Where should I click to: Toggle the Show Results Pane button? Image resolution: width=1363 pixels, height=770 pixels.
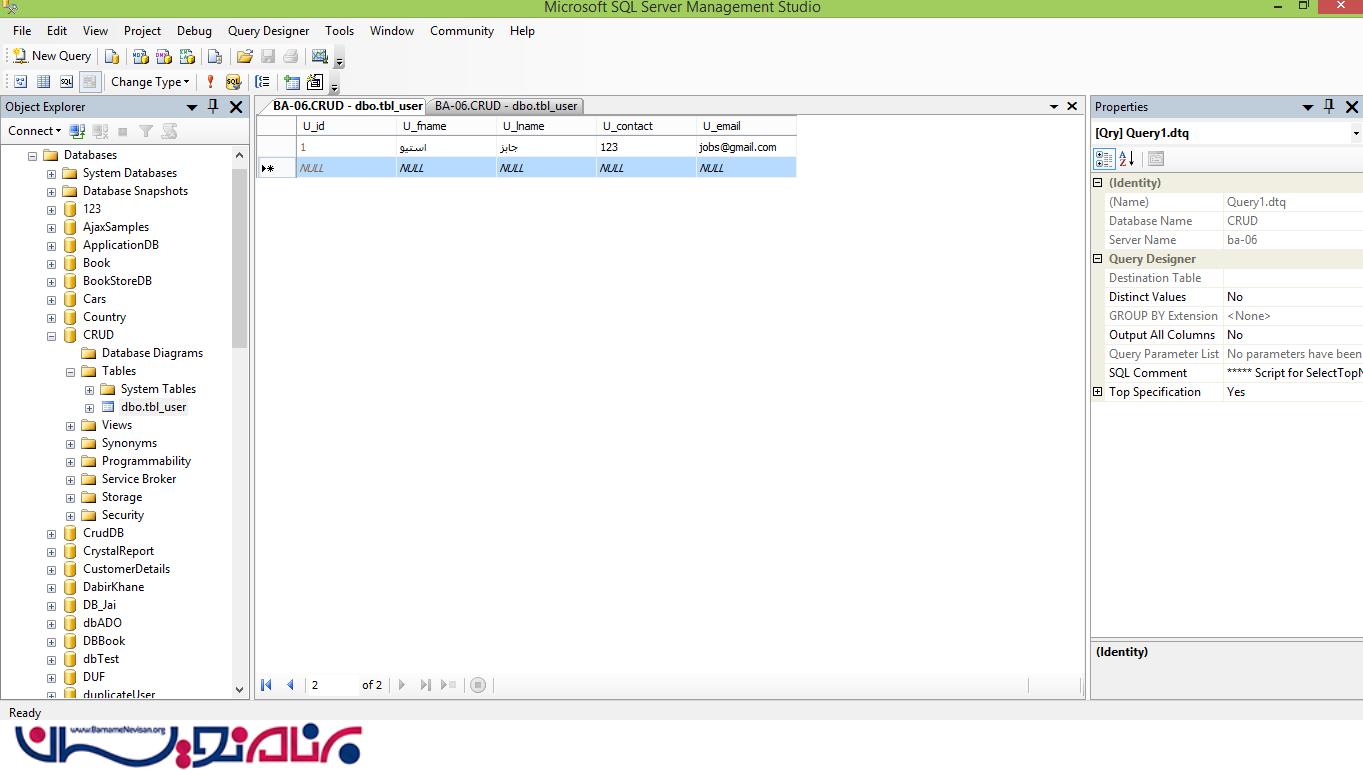[x=89, y=82]
